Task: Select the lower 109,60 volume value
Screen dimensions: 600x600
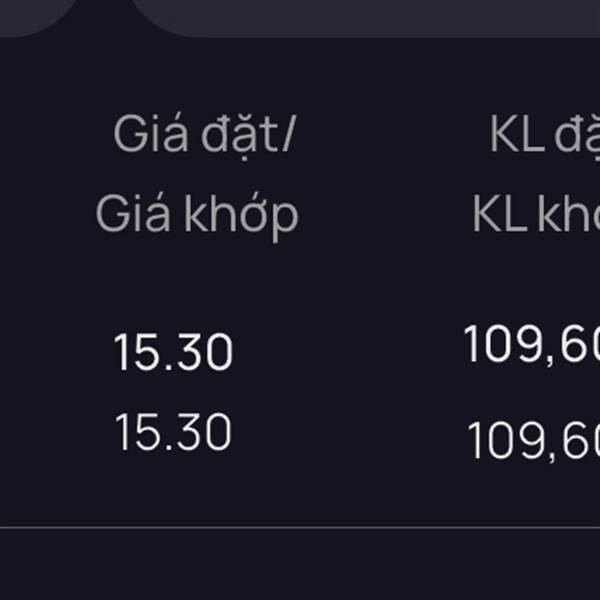Action: (534, 439)
